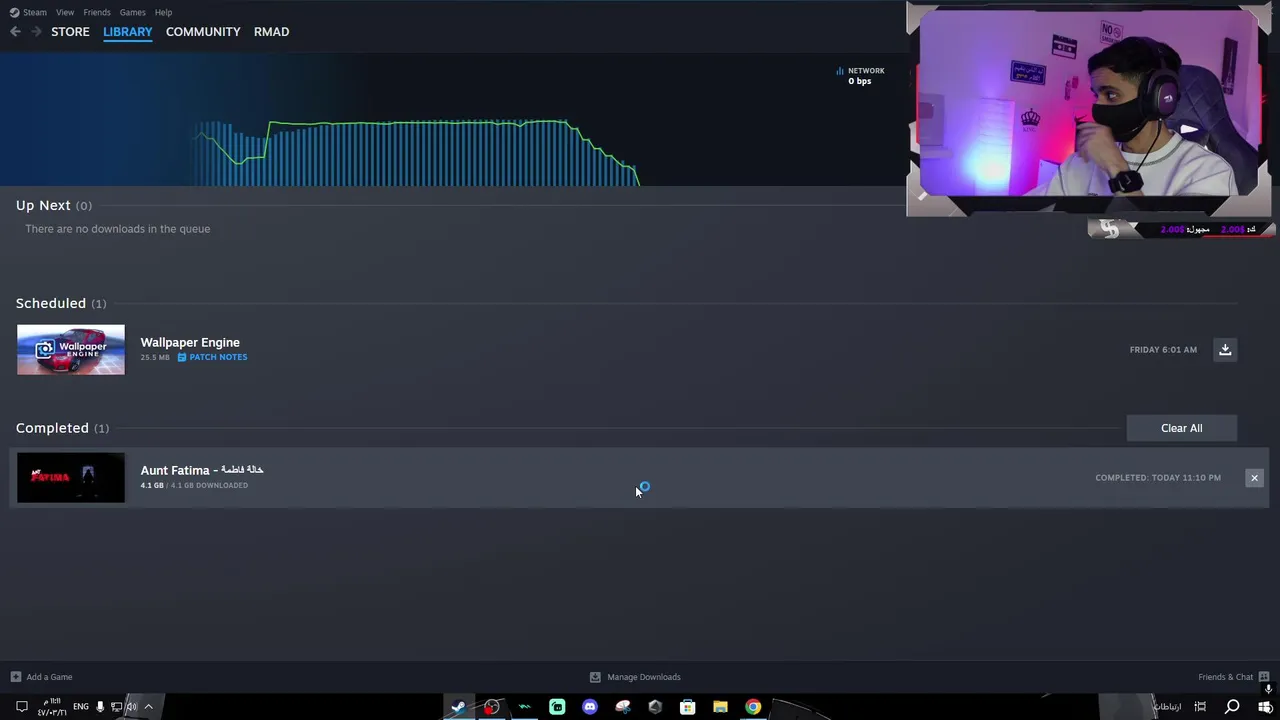Open Discord from the taskbar
Viewport: 1280px width, 720px height.
(x=590, y=707)
